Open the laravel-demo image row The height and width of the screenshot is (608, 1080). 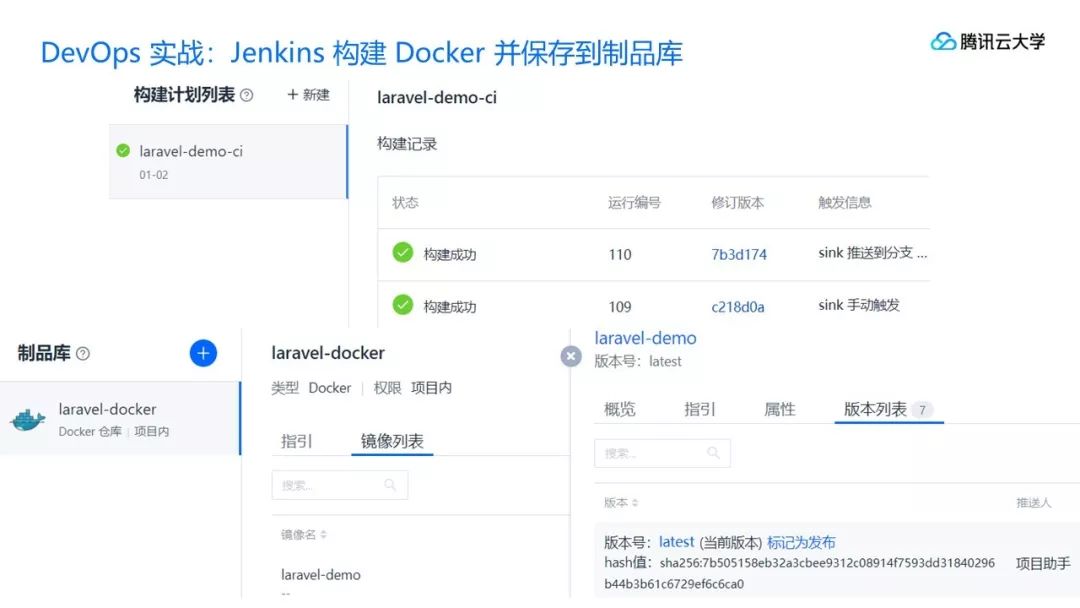[321, 575]
